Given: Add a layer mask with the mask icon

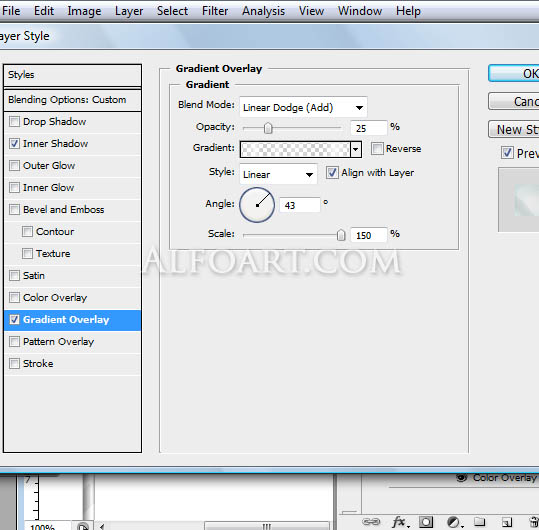Looking at the screenshot, I should (x=426, y=522).
